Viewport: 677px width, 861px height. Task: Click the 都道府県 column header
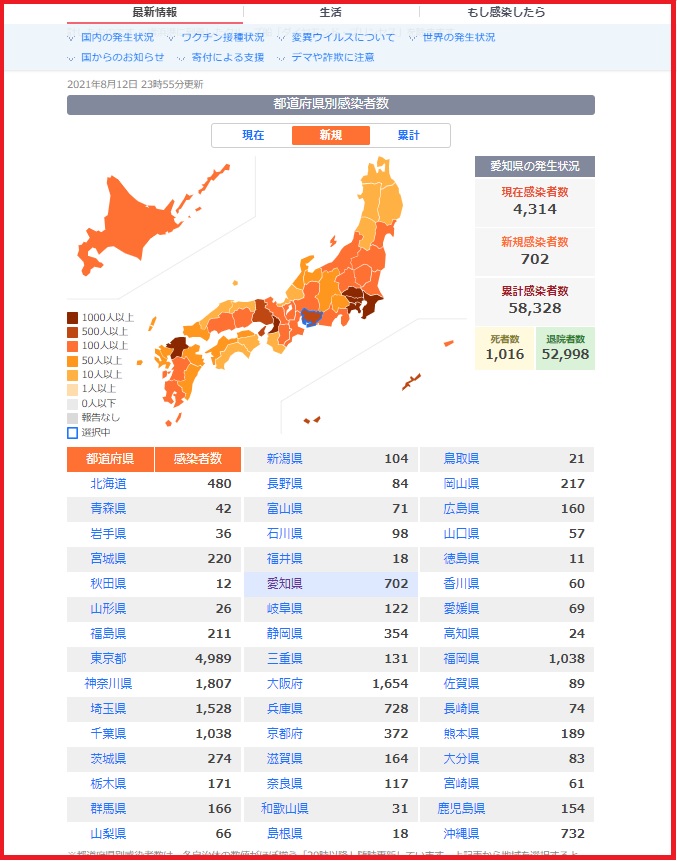pyautogui.click(x=110, y=459)
